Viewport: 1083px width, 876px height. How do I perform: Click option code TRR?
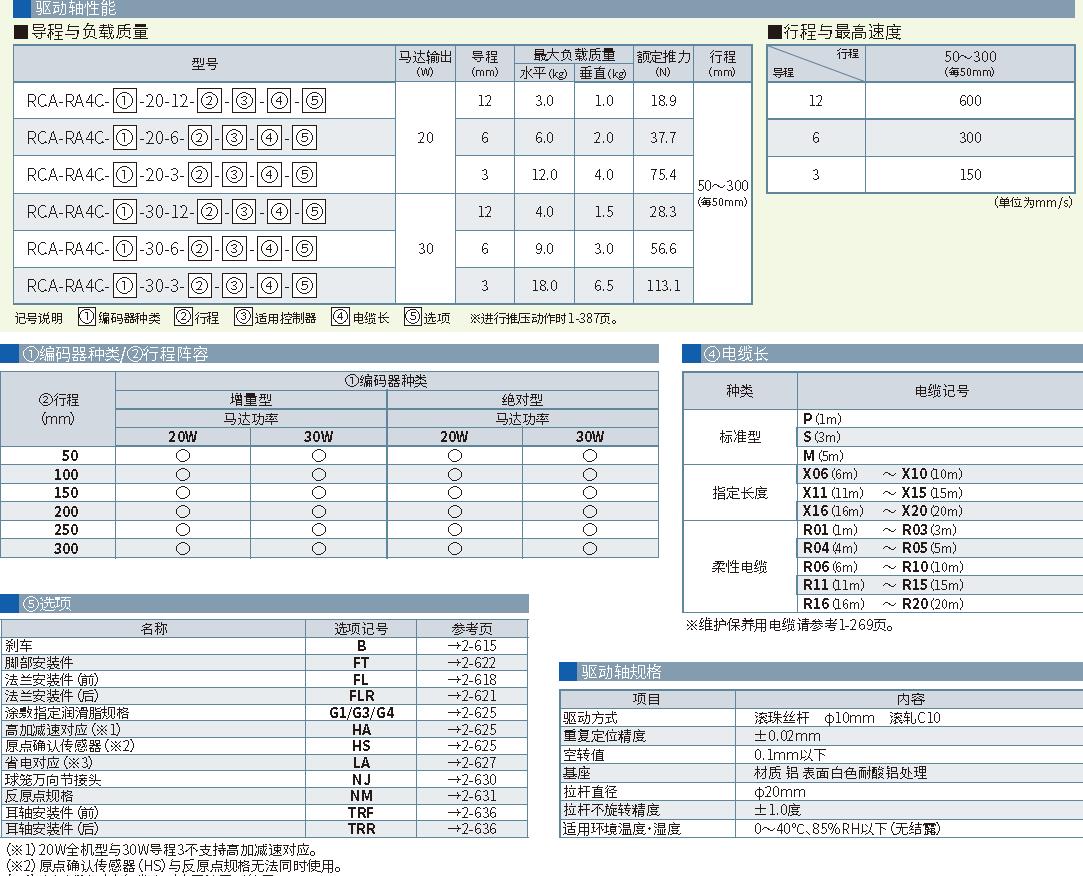coord(361,829)
